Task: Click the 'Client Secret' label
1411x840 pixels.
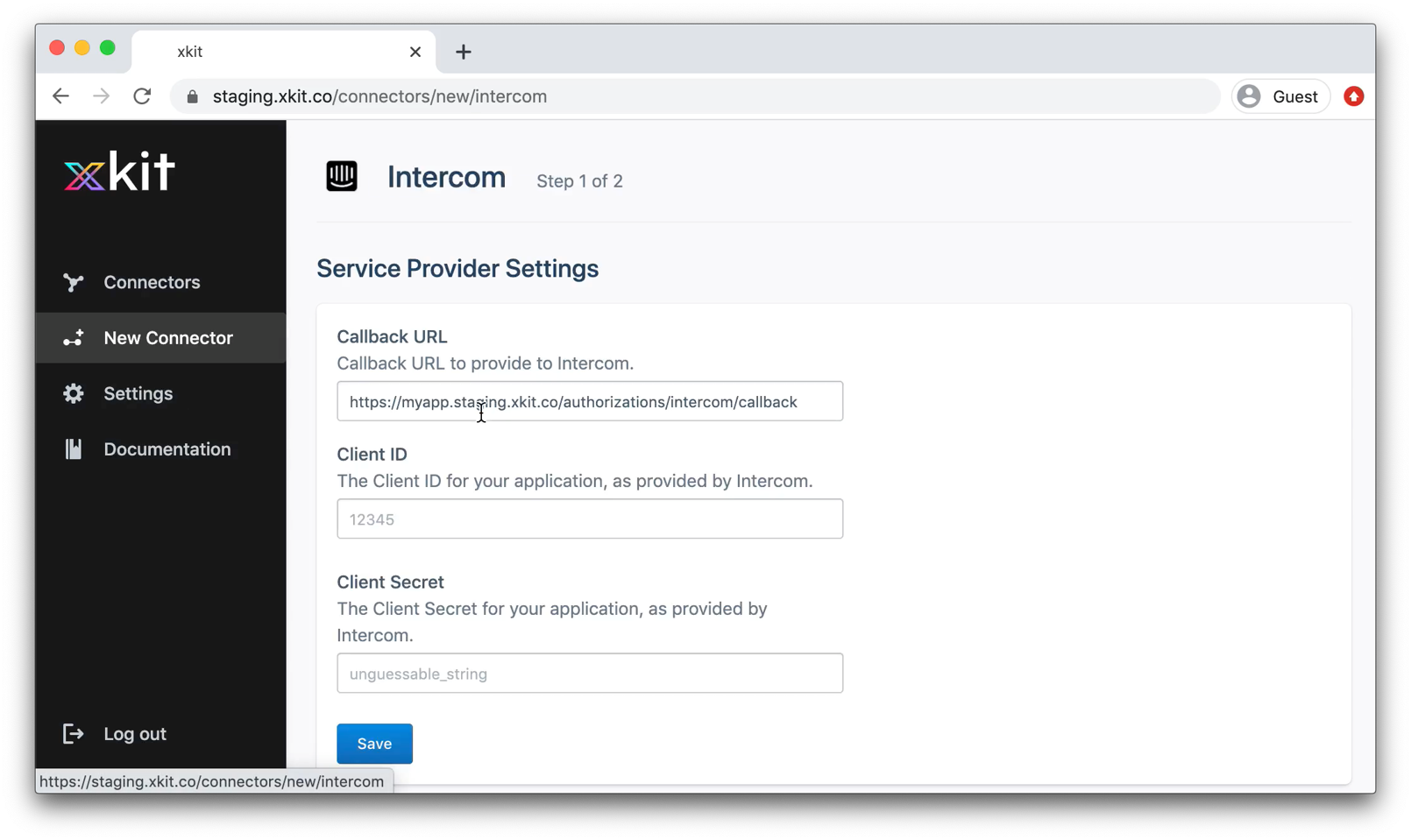Action: [390, 582]
